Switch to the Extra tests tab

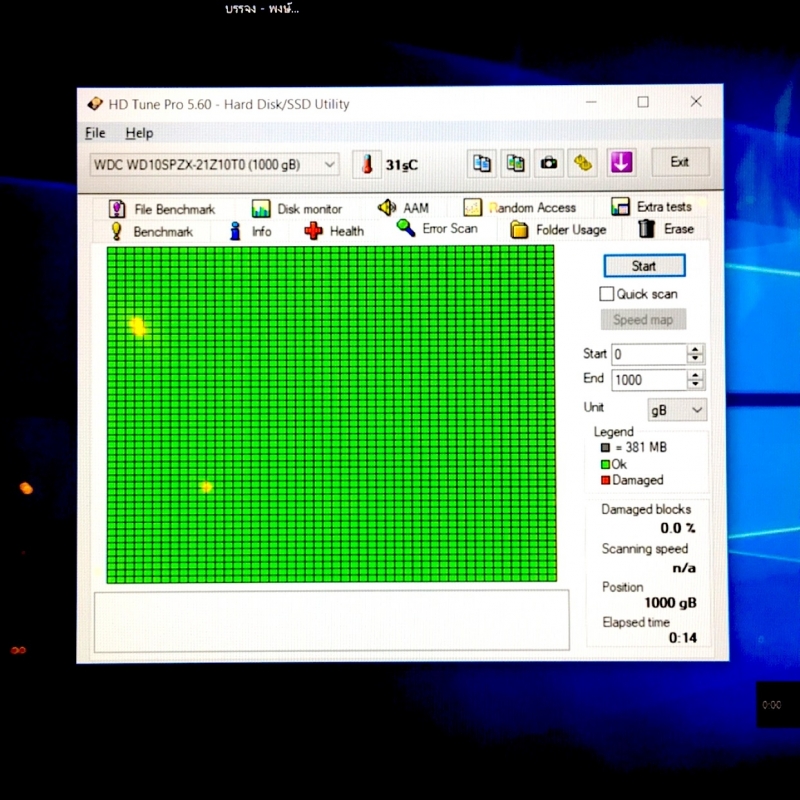[x=652, y=207]
